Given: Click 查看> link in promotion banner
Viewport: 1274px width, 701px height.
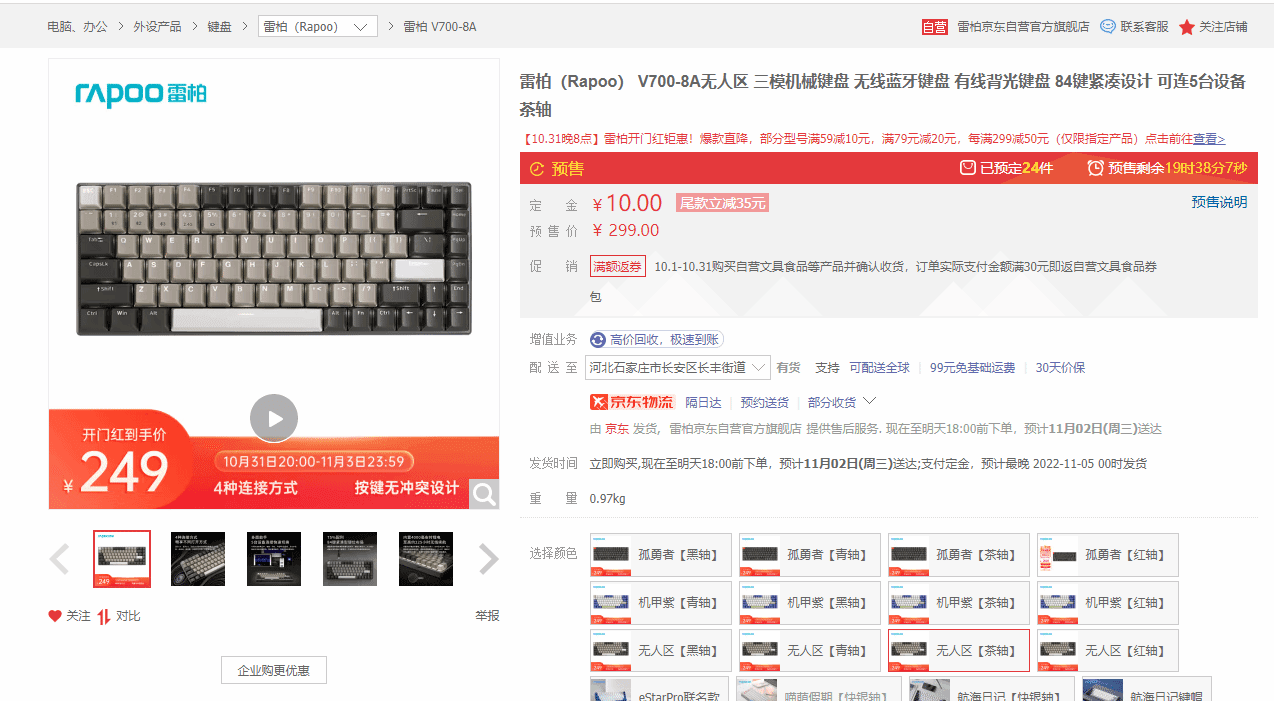Looking at the screenshot, I should 1209,139.
